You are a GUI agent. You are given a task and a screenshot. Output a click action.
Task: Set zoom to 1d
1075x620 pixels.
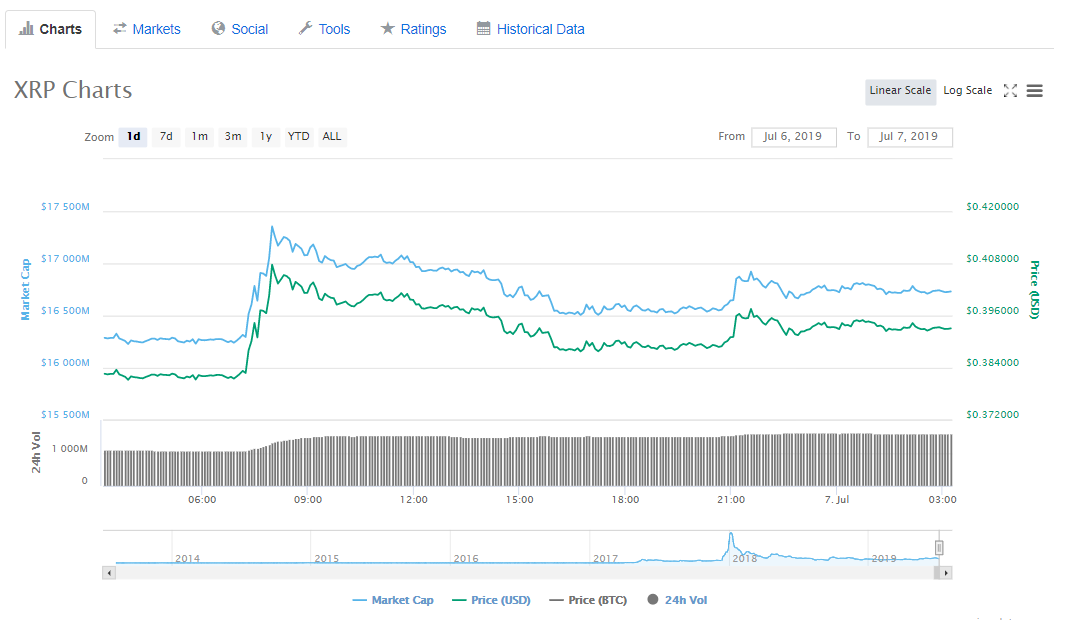point(133,136)
